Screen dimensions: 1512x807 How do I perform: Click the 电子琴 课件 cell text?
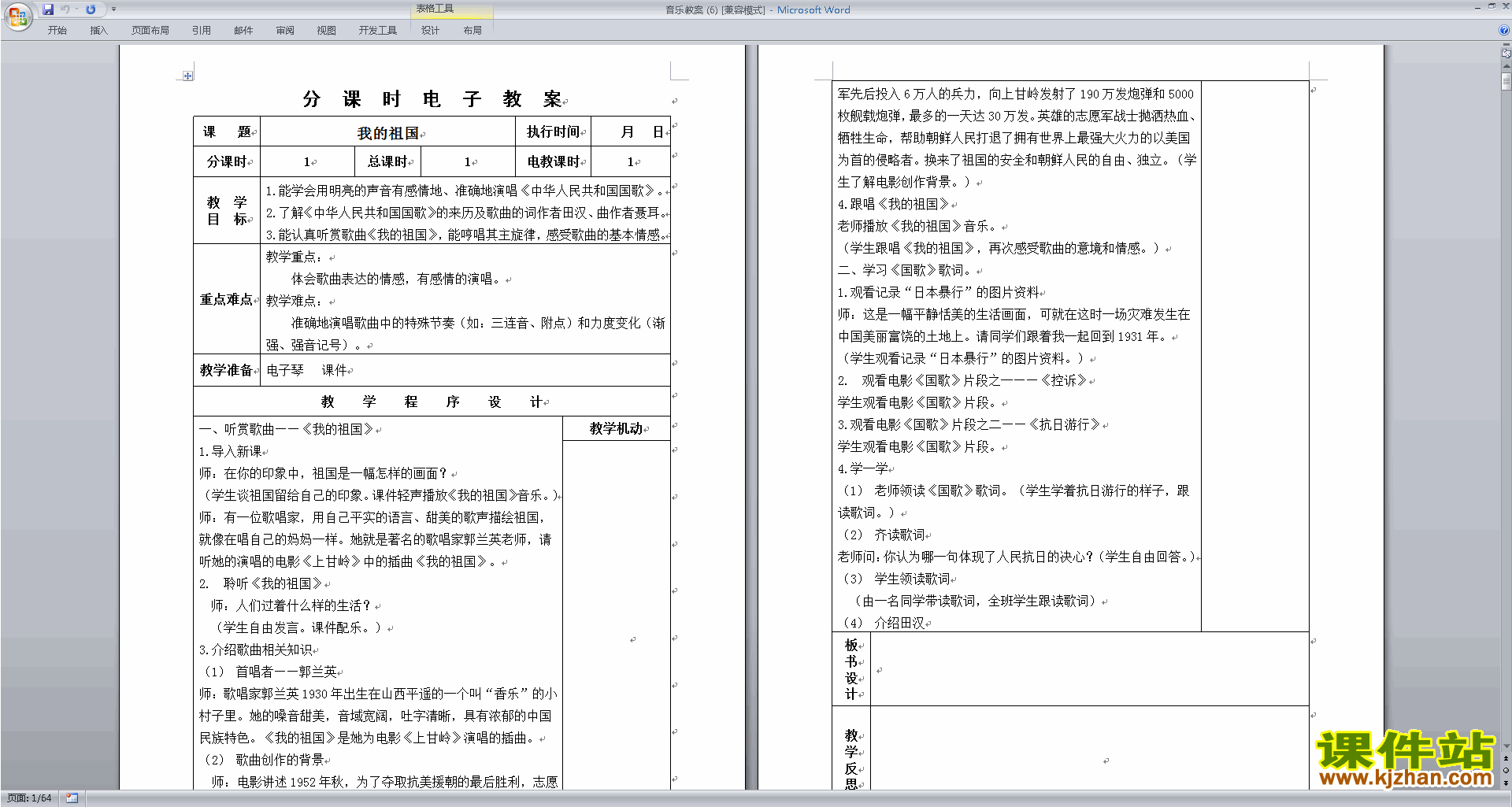(x=307, y=370)
